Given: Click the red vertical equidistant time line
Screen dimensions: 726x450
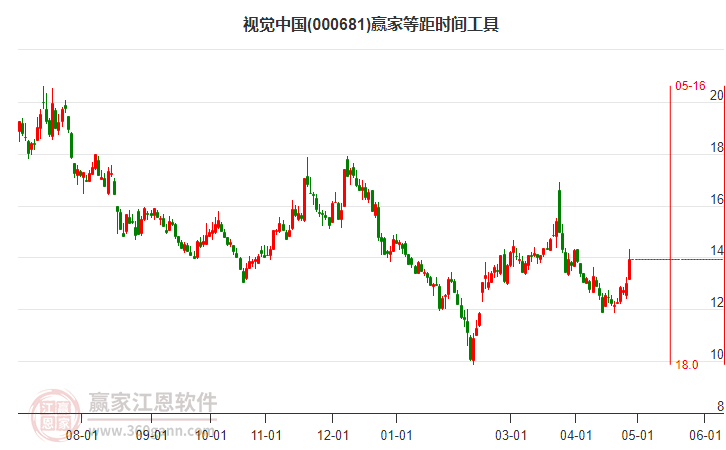Looking at the screenshot, I should click(x=670, y=225).
